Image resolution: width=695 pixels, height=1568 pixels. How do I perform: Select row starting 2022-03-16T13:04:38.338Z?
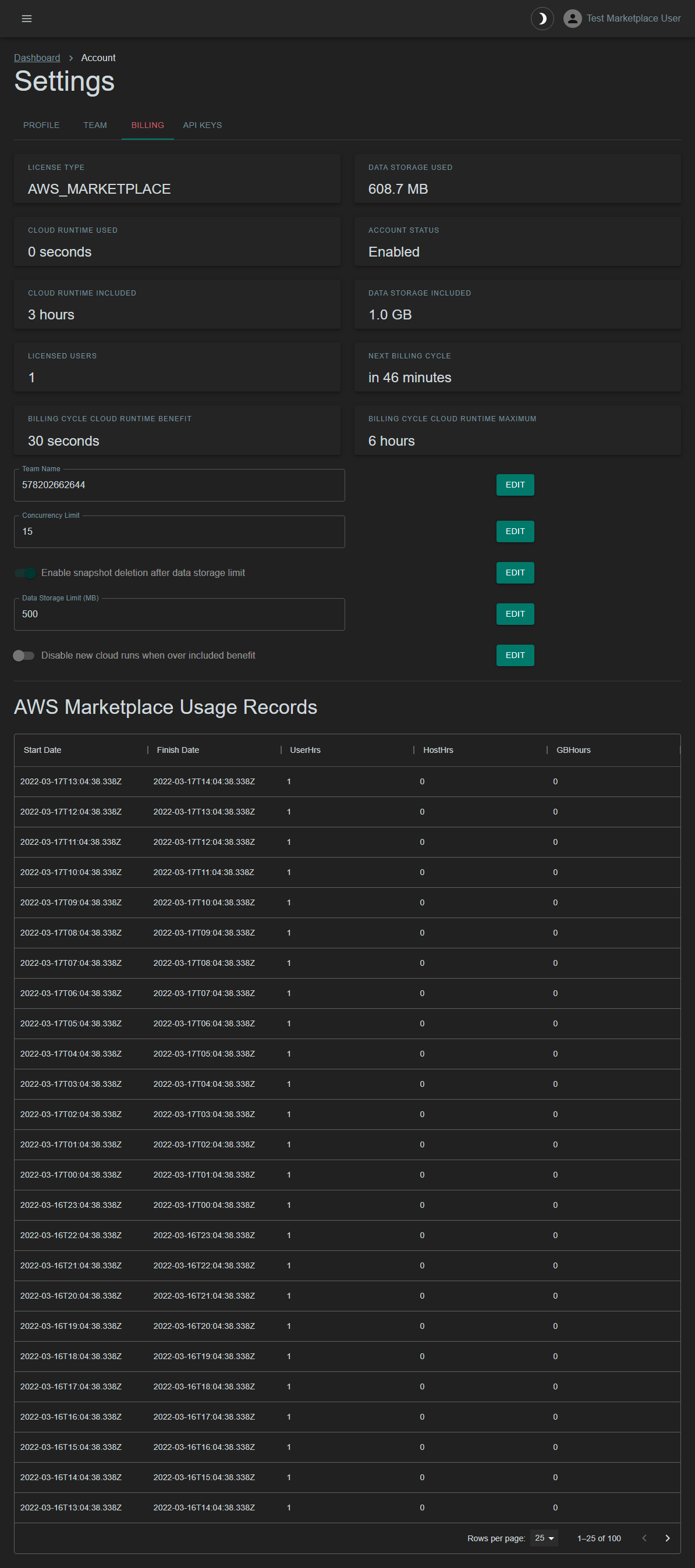point(347,1507)
